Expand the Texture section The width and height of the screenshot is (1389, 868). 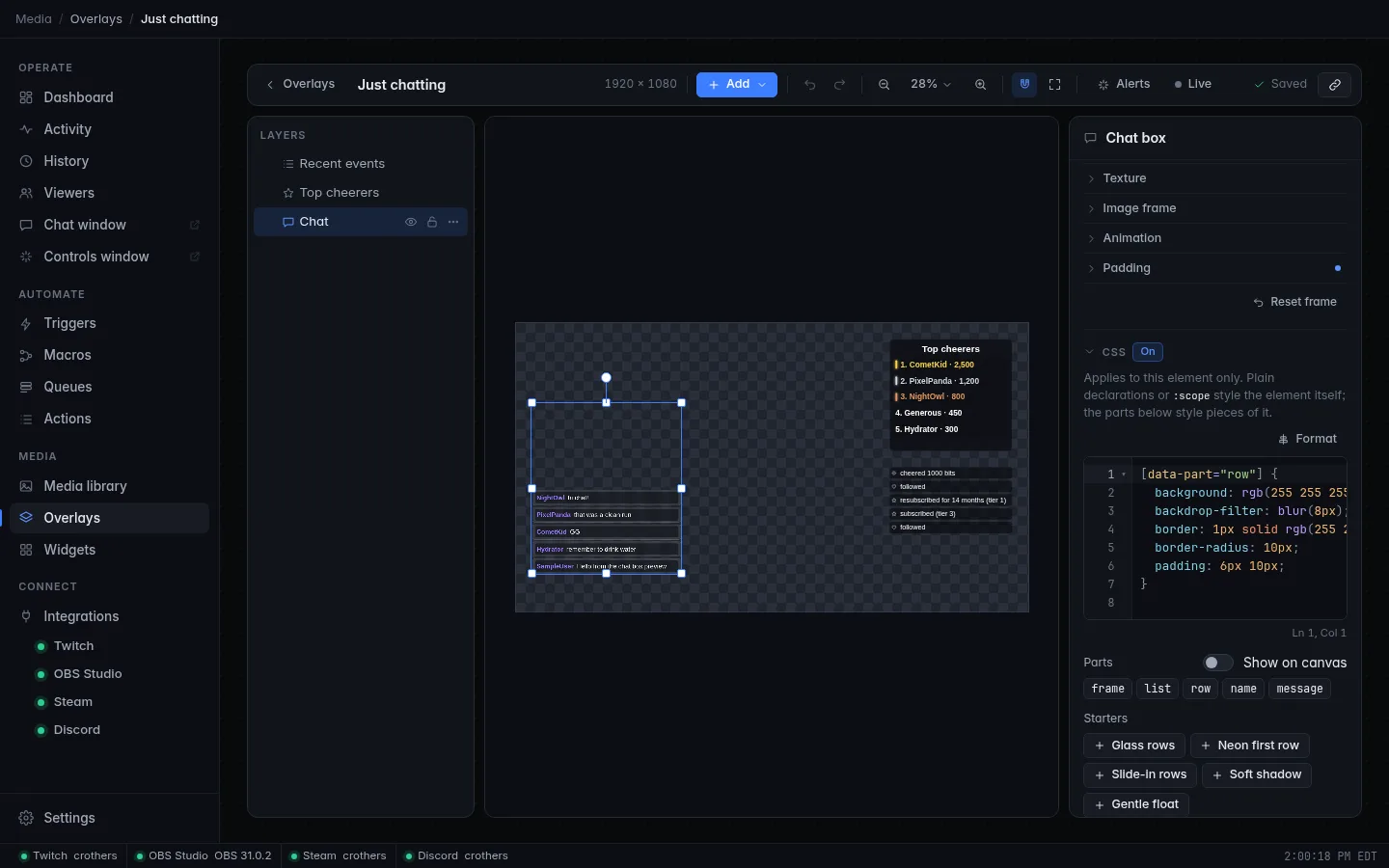1215,178
